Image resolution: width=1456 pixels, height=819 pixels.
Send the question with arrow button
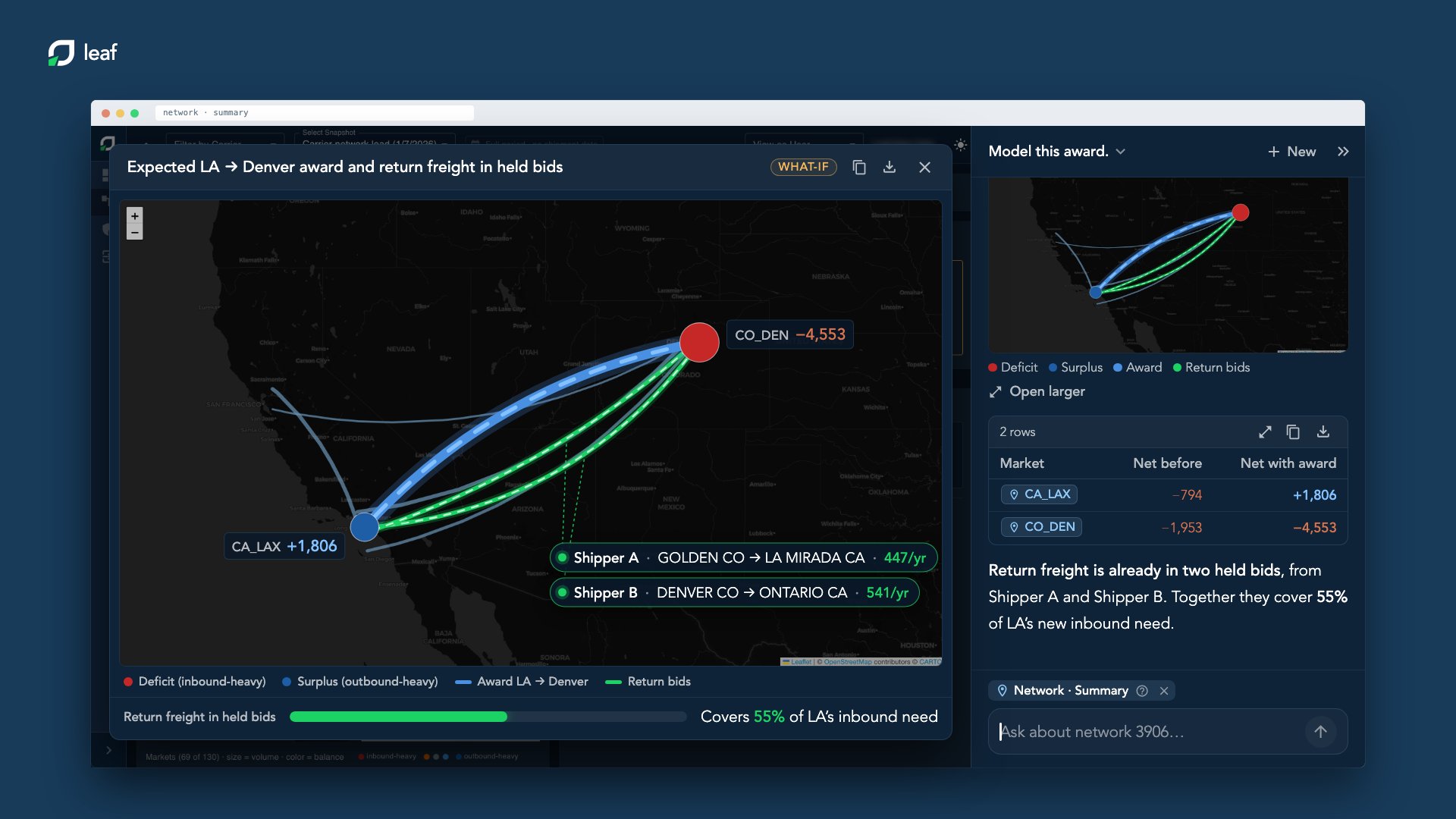[1320, 732]
